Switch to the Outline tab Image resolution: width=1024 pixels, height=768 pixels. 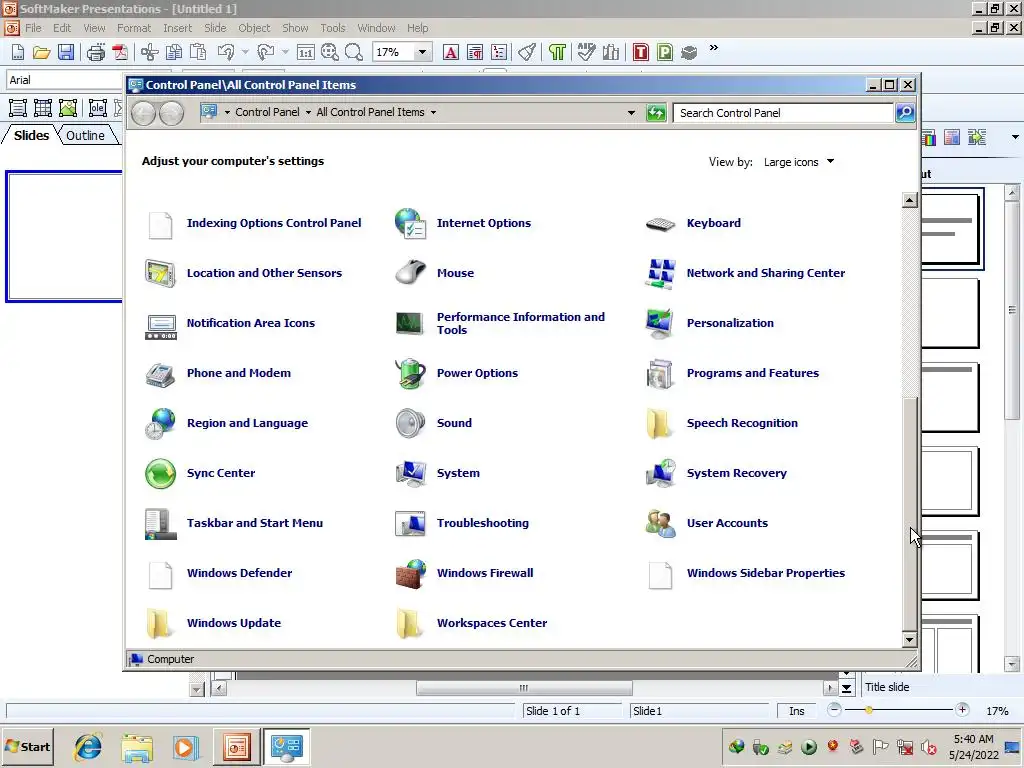click(86, 135)
